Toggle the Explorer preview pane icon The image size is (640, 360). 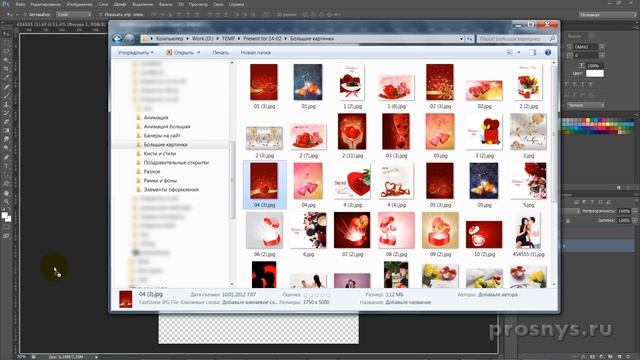click(532, 53)
